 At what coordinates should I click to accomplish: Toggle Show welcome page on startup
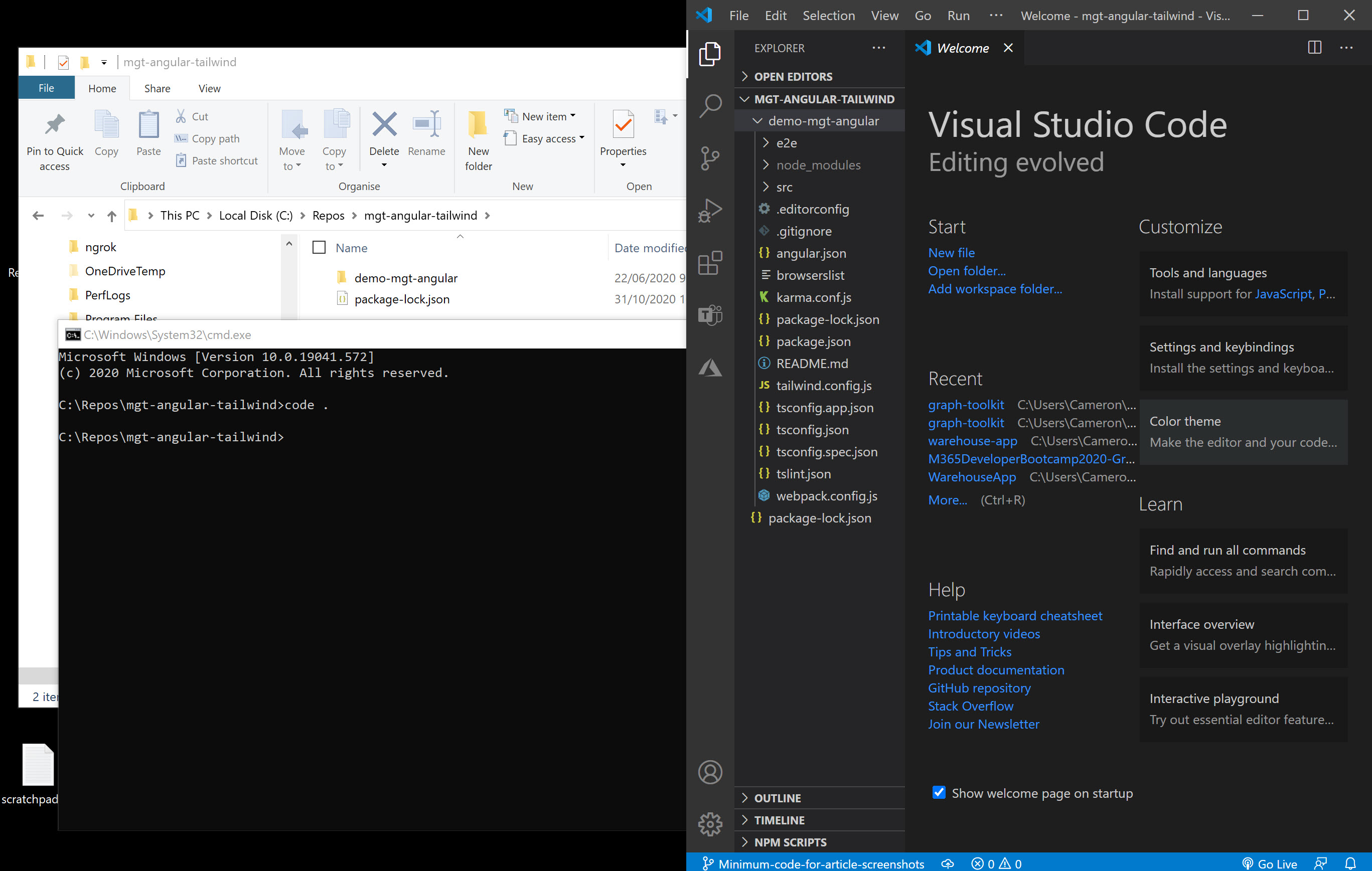coord(939,792)
